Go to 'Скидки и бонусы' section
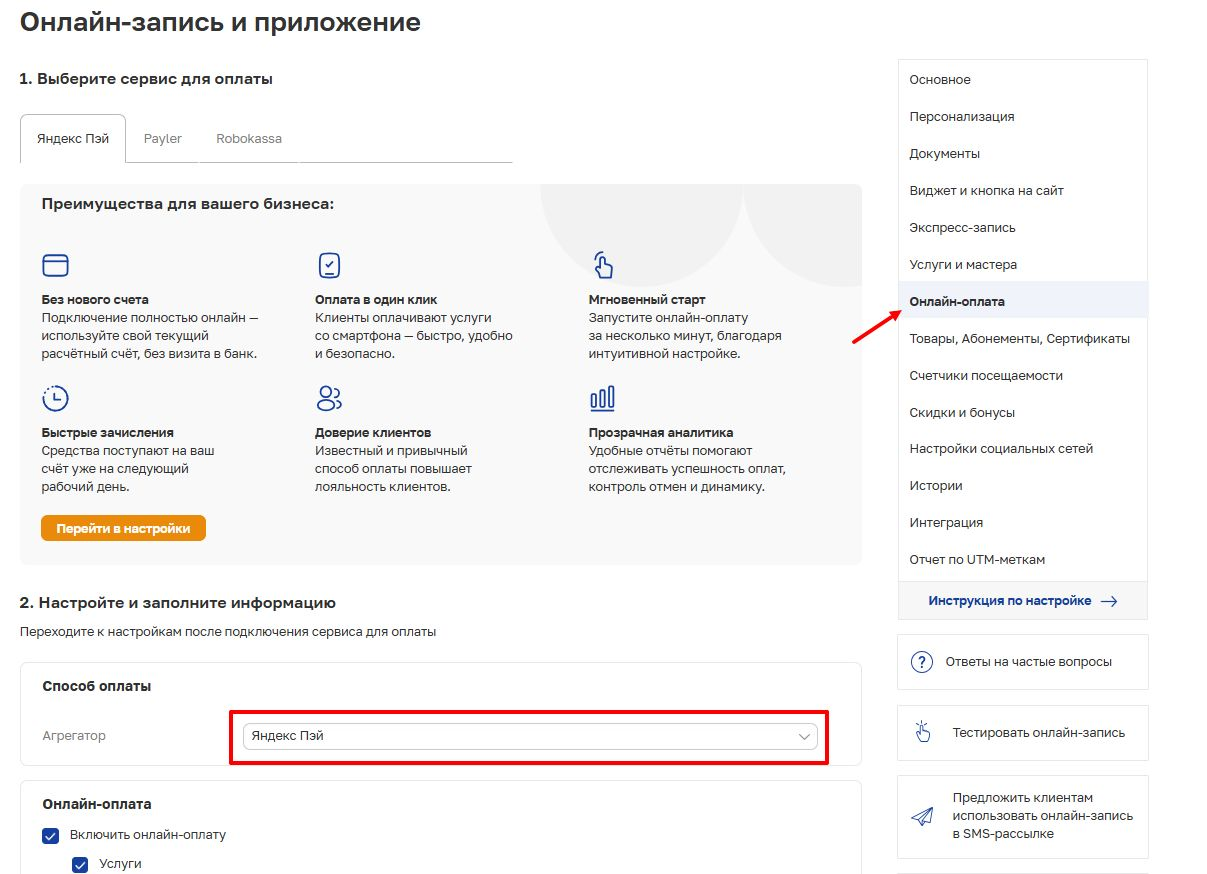This screenshot has height=874, width=1207. point(961,413)
